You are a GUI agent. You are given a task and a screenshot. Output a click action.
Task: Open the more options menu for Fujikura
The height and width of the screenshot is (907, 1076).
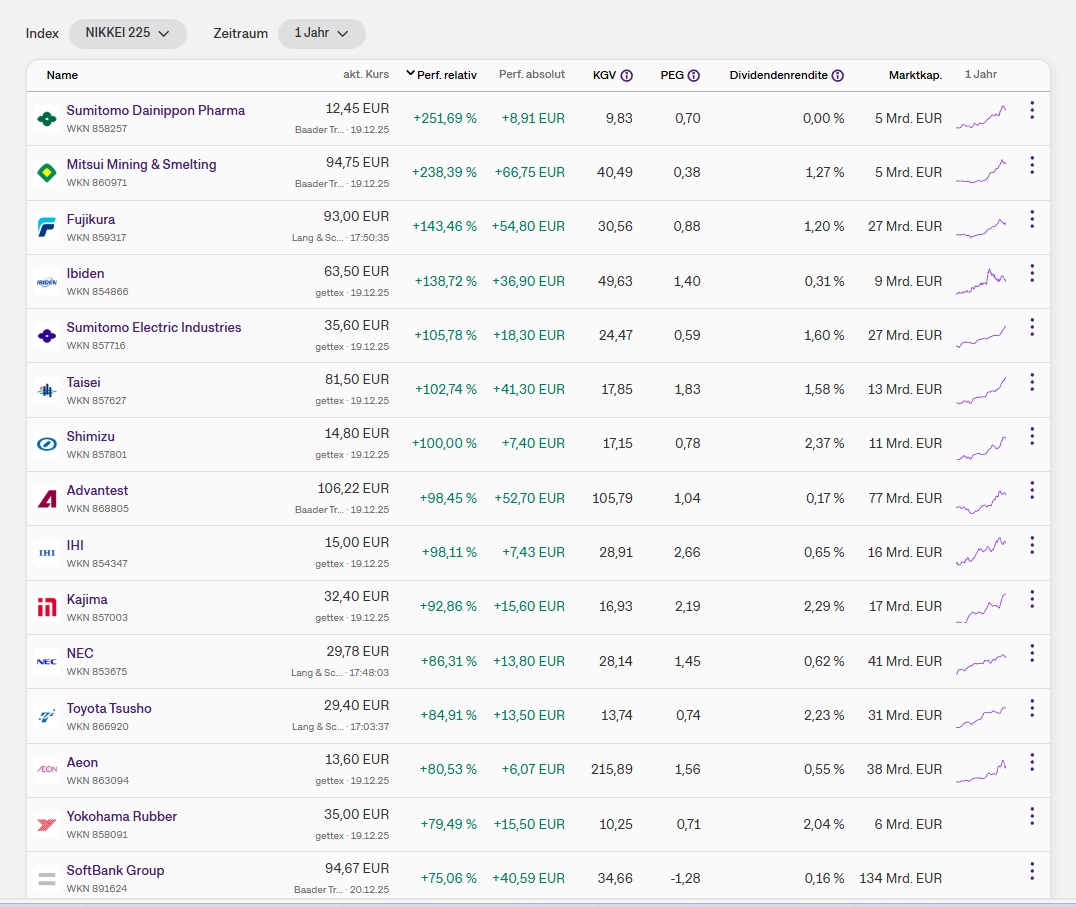tap(1032, 219)
